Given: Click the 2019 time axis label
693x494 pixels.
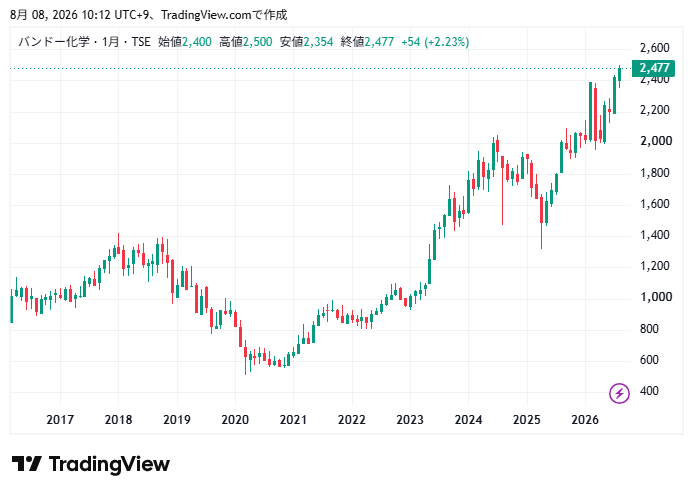Looking at the screenshot, I should click(177, 420).
